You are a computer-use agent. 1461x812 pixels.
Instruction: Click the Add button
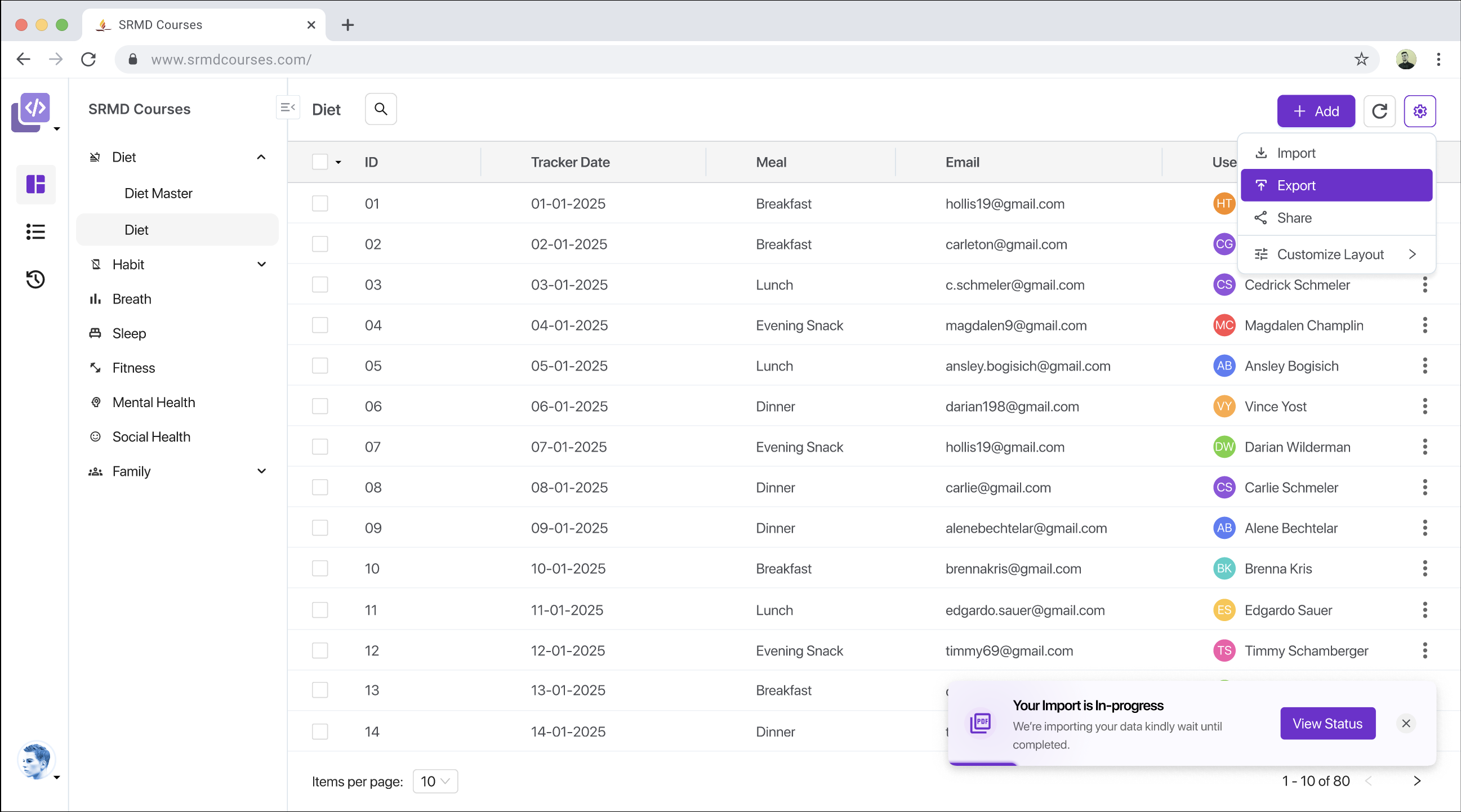pyautogui.click(x=1315, y=111)
